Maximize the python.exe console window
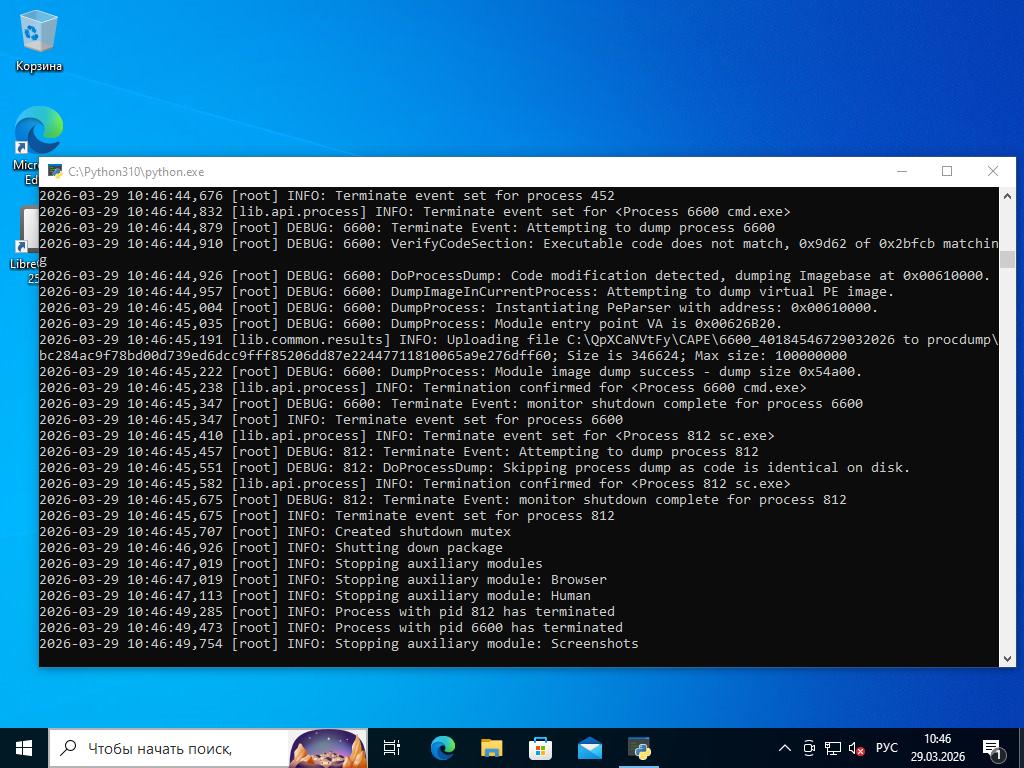This screenshot has height=768, width=1024. point(947,171)
